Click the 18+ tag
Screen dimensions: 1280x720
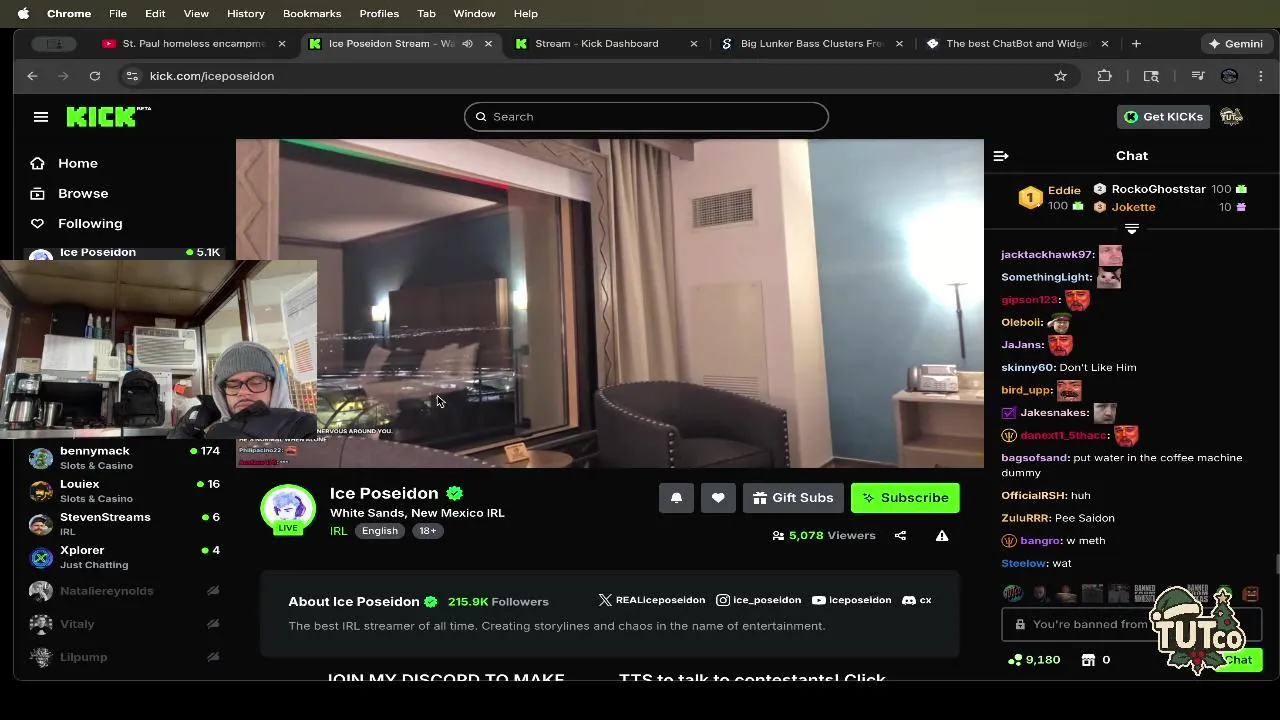(428, 531)
